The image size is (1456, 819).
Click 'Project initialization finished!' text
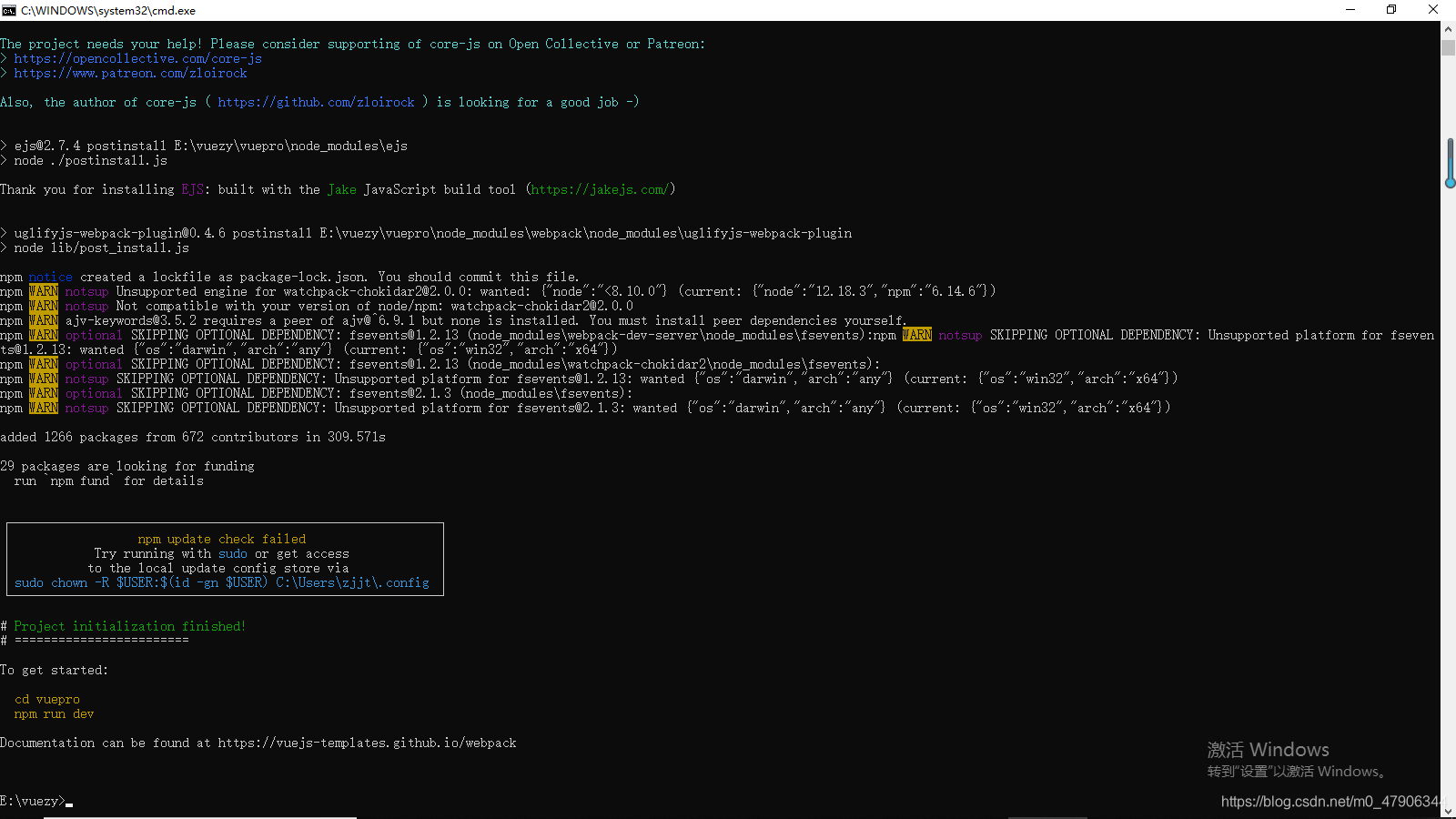[130, 626]
